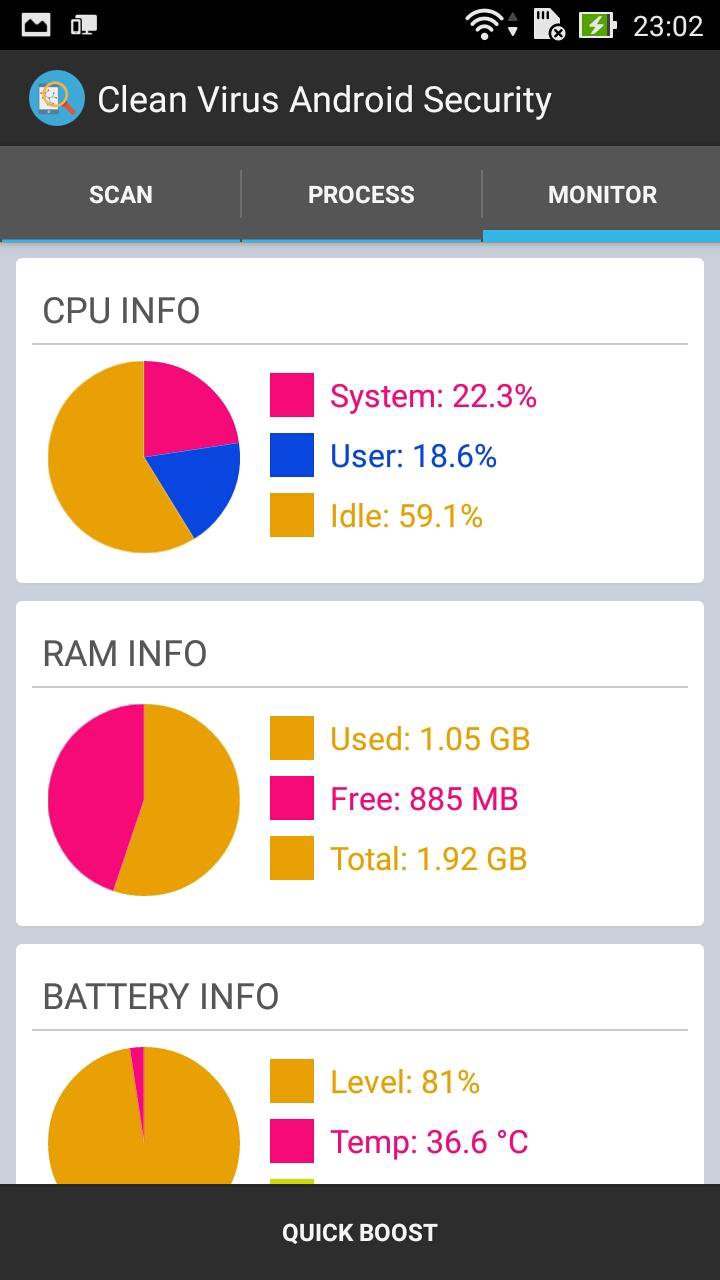
Task: Click the blue User color swatch
Action: click(x=292, y=455)
